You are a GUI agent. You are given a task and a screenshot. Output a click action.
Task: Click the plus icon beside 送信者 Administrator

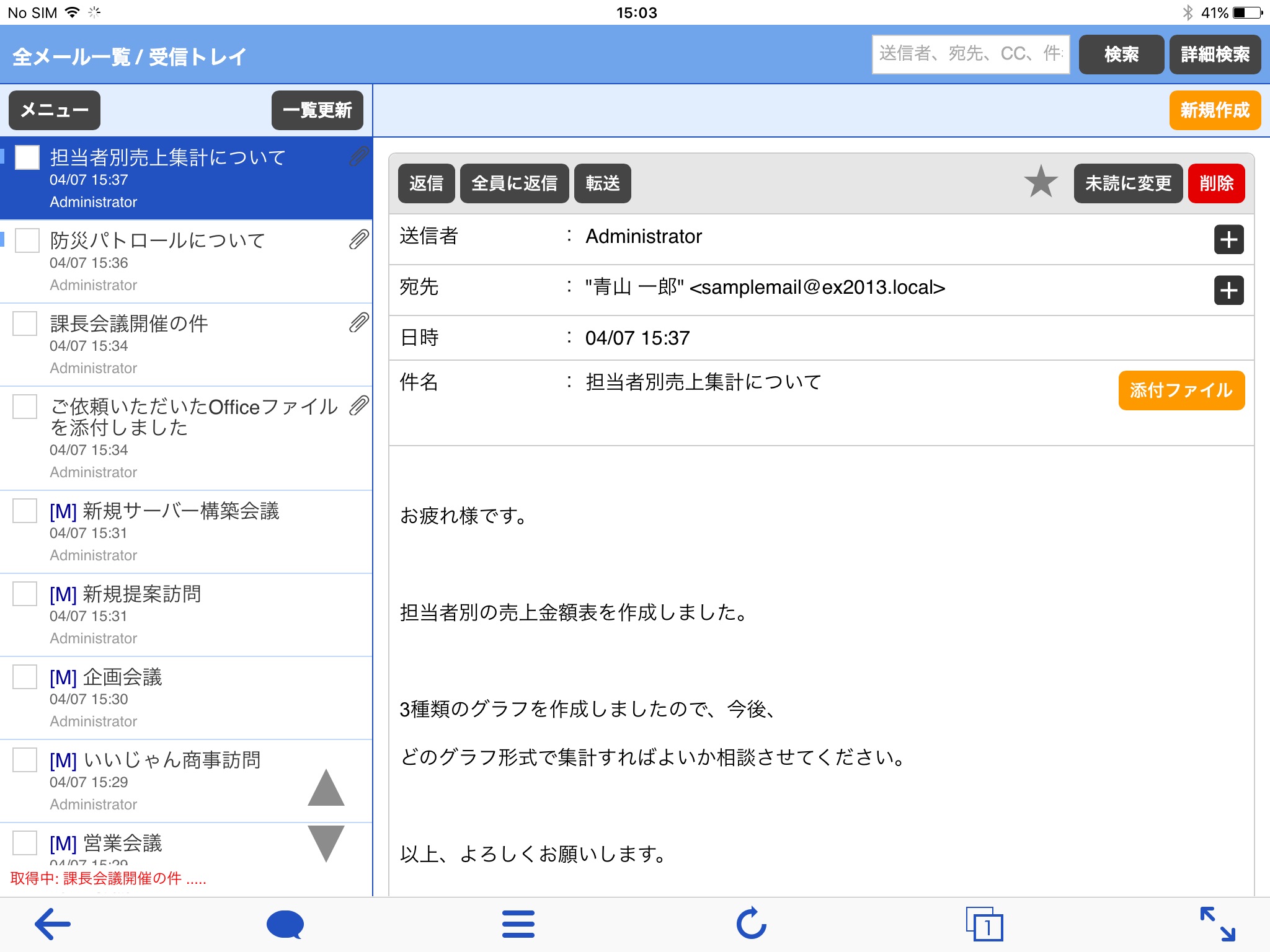tap(1228, 239)
